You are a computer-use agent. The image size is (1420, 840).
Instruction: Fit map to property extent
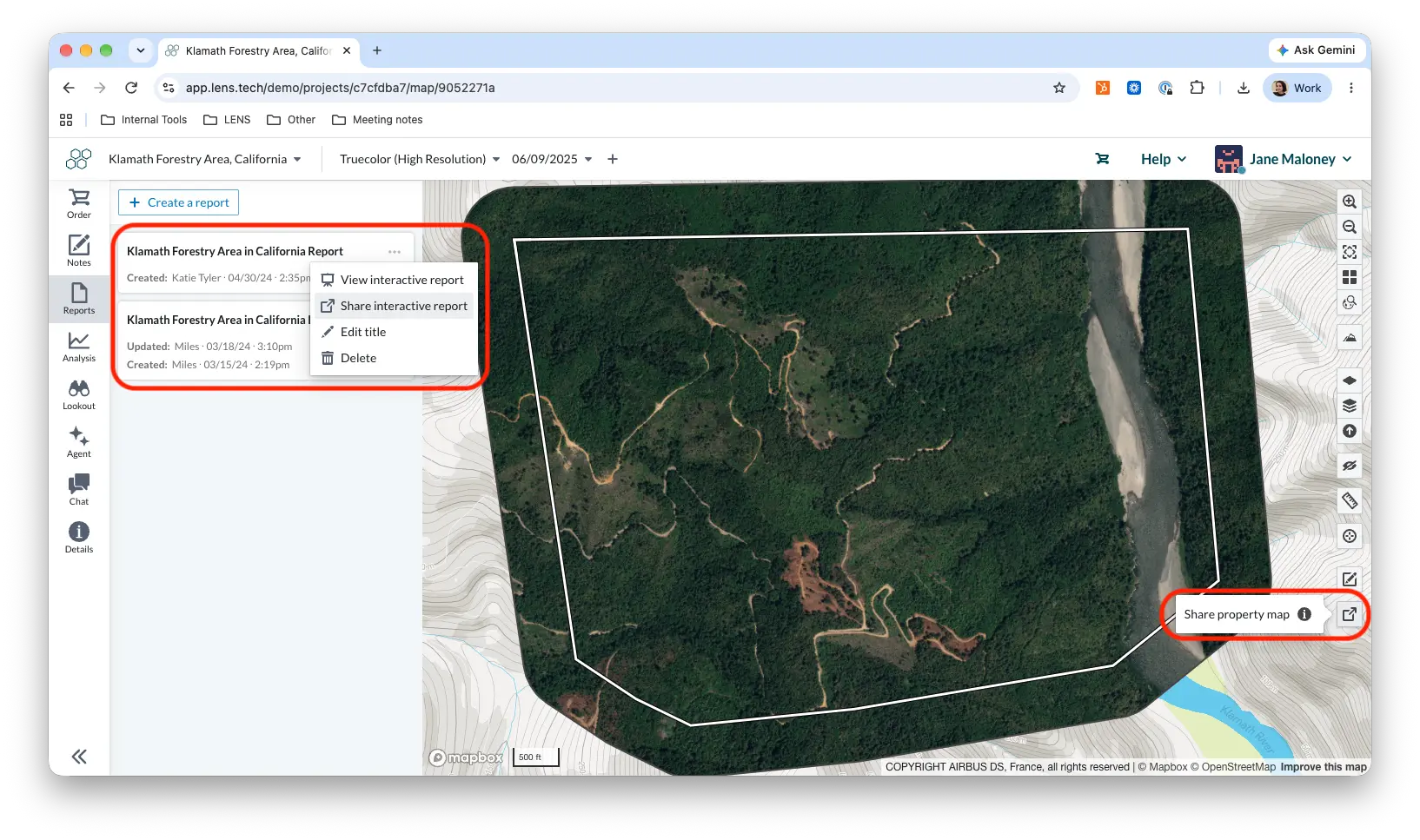point(1350,252)
